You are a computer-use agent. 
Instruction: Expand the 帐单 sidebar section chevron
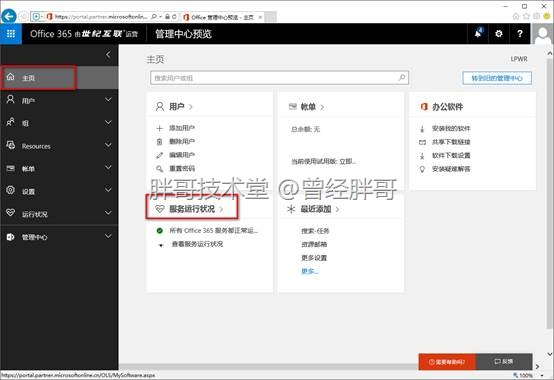[x=108, y=167]
